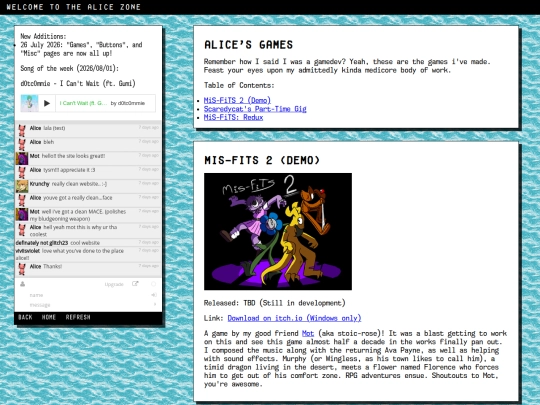Screen dimensions: 540x405
Task: Click the chatbox user profile icon
Action: click(x=22, y=284)
